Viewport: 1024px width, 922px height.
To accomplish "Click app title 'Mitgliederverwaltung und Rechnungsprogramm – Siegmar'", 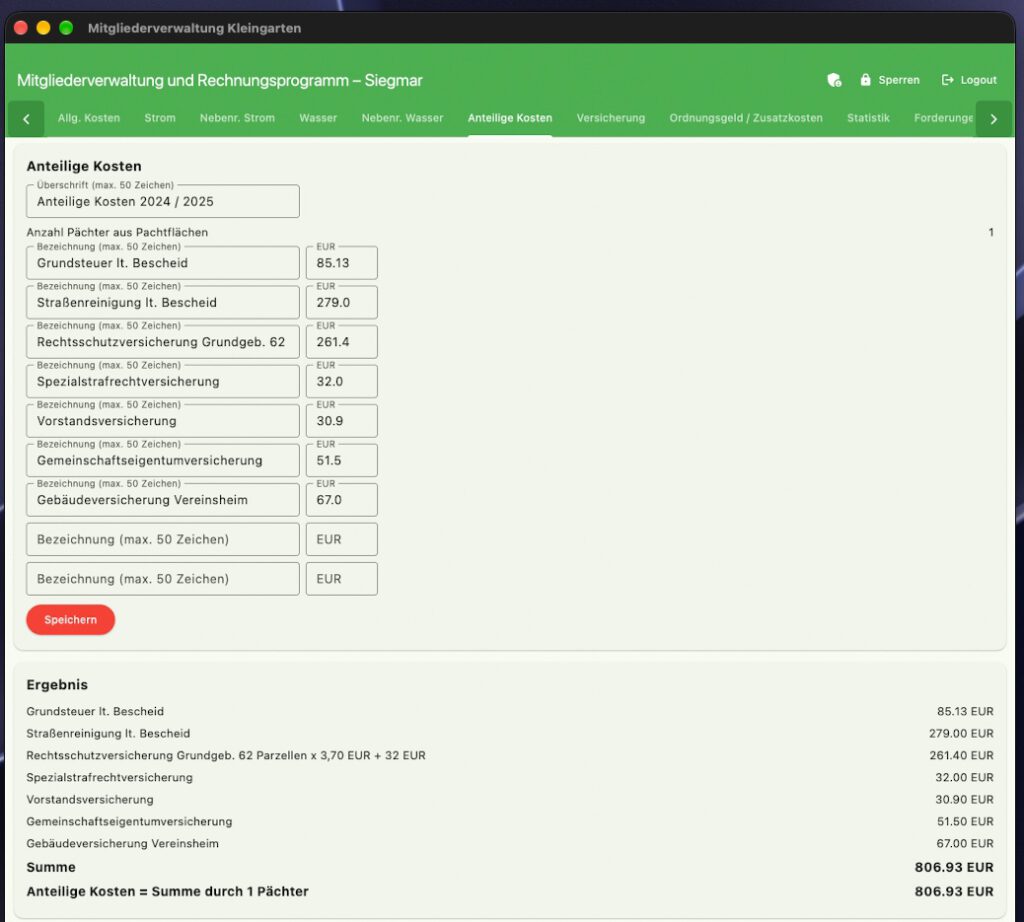I will (219, 80).
